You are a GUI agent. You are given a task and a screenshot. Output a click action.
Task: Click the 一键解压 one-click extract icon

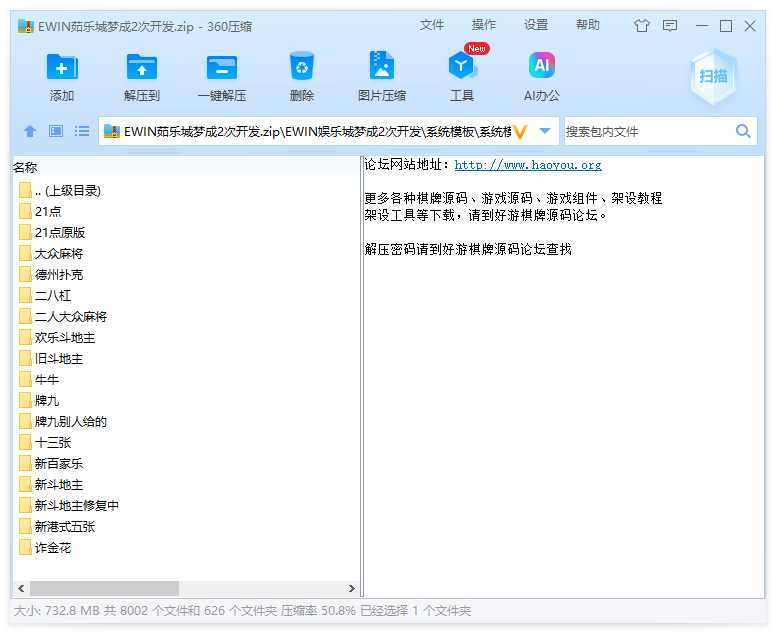(x=222, y=67)
